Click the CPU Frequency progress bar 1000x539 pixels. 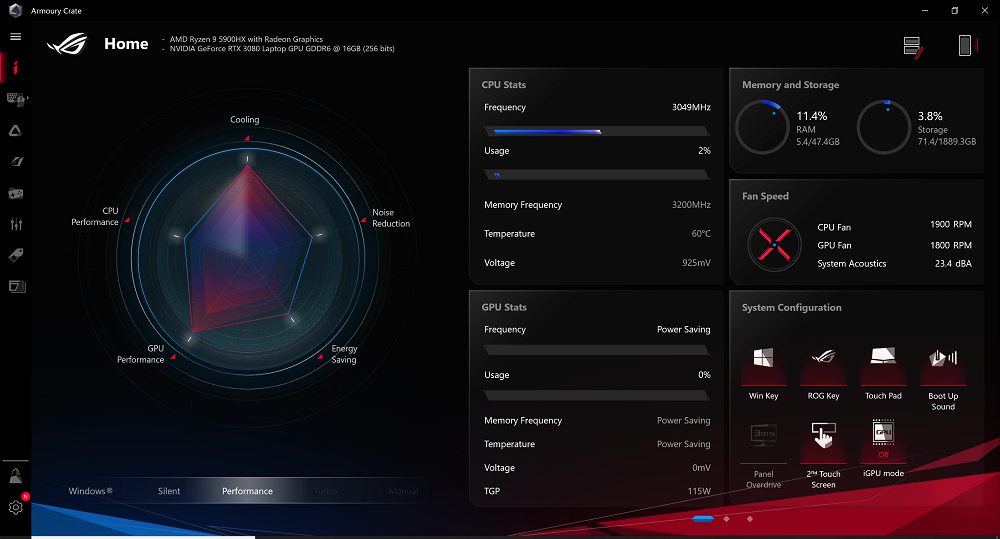click(596, 131)
